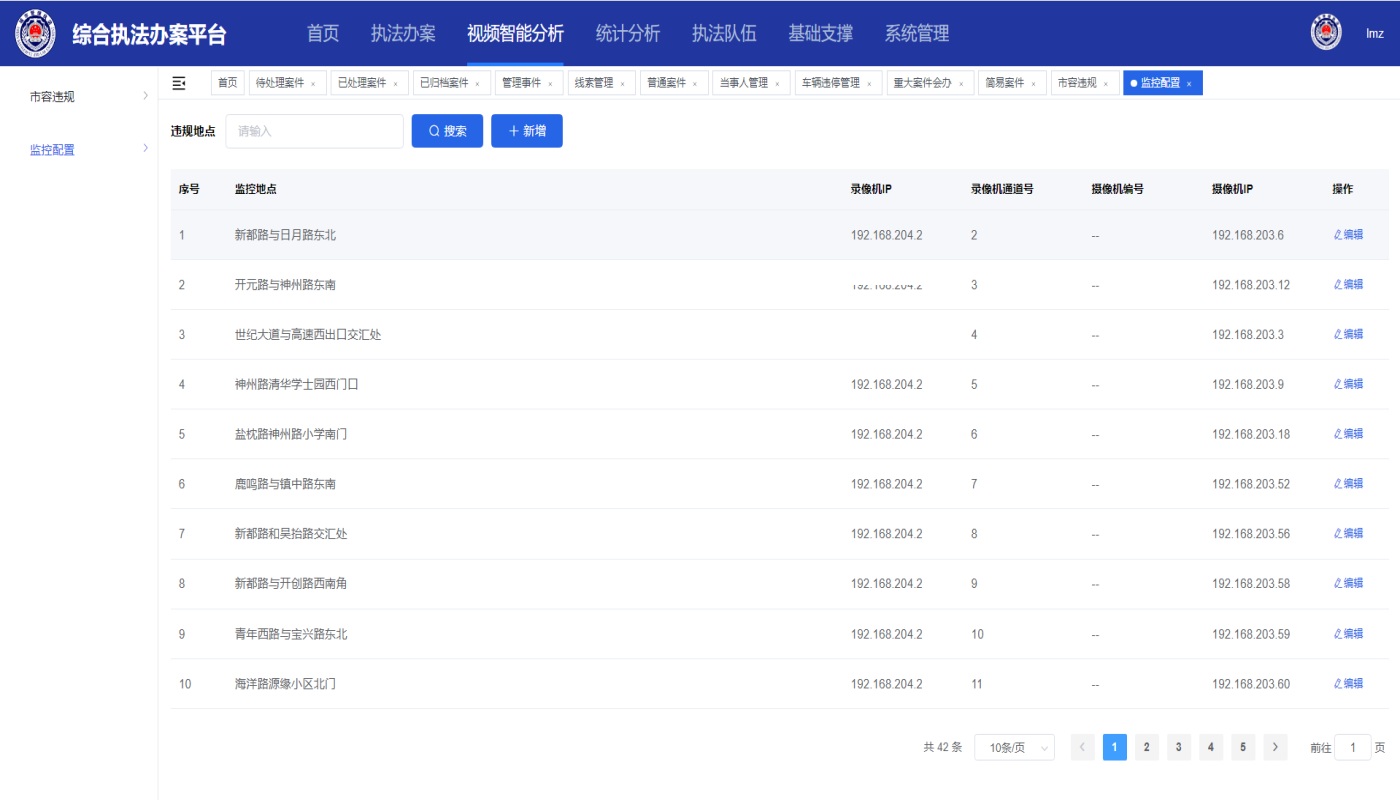Click camera IP 192.168.203.52
The image size is (1400, 800).
point(1251,484)
